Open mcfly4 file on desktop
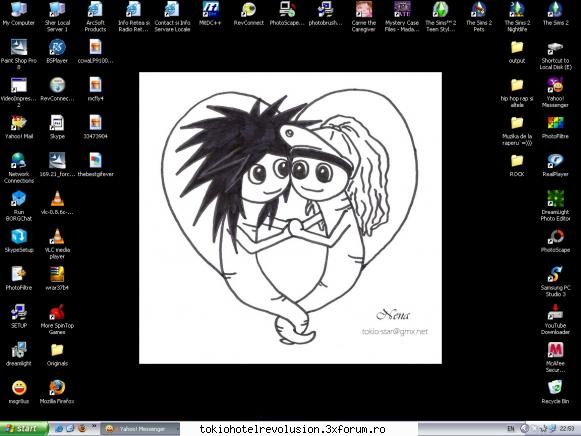This screenshot has width=581, height=436. click(x=95, y=90)
